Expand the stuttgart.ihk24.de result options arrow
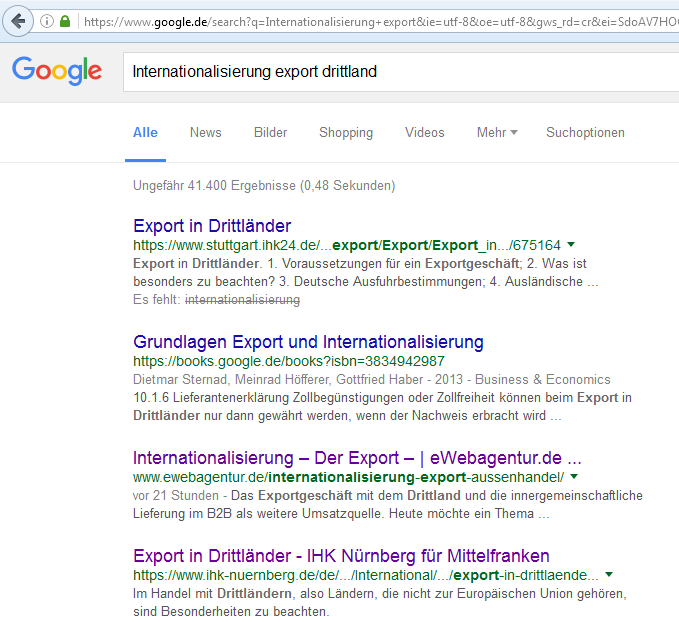Image resolution: width=679 pixels, height=622 pixels. tap(571, 245)
